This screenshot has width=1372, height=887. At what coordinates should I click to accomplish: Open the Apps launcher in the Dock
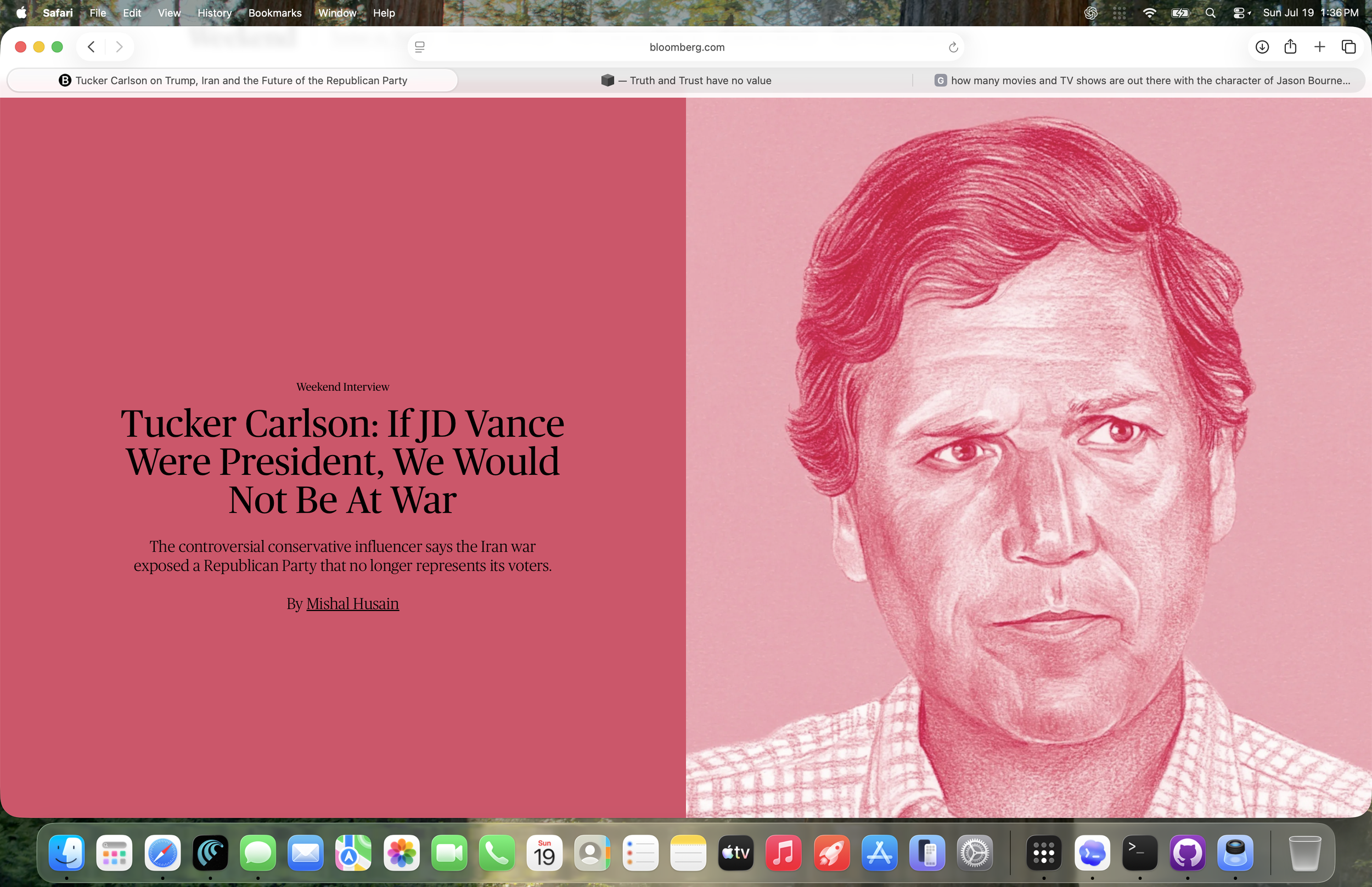(115, 853)
